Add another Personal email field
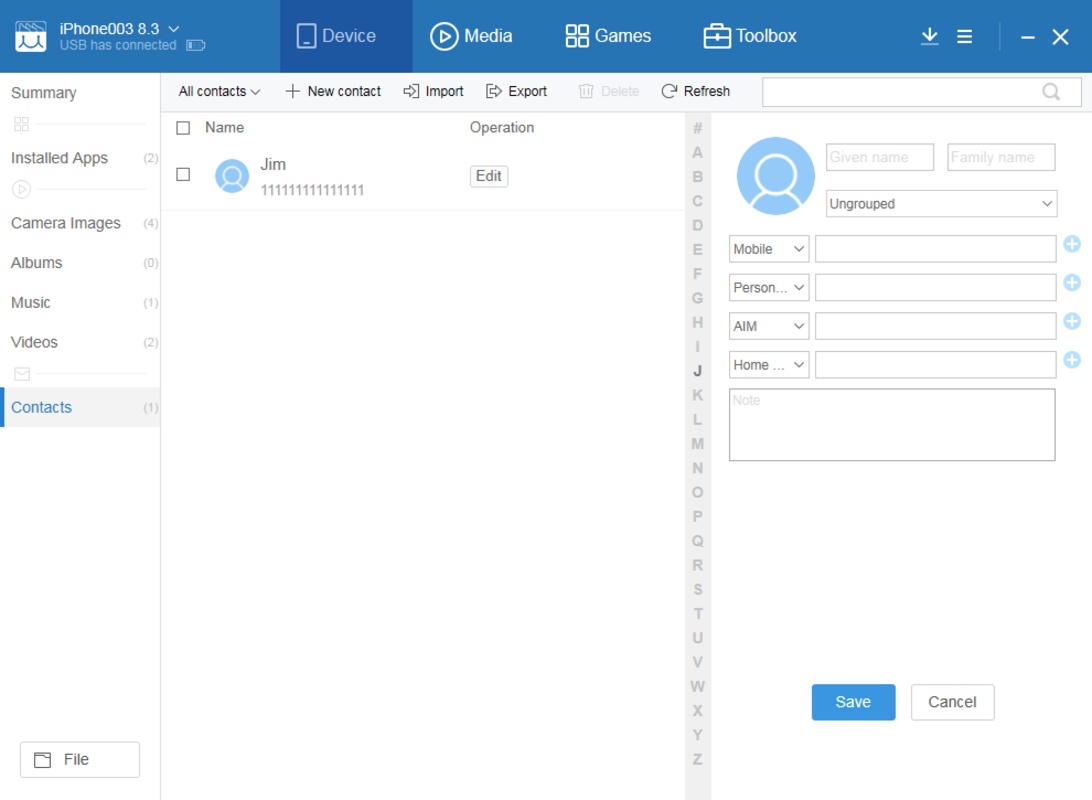 click(x=1072, y=283)
